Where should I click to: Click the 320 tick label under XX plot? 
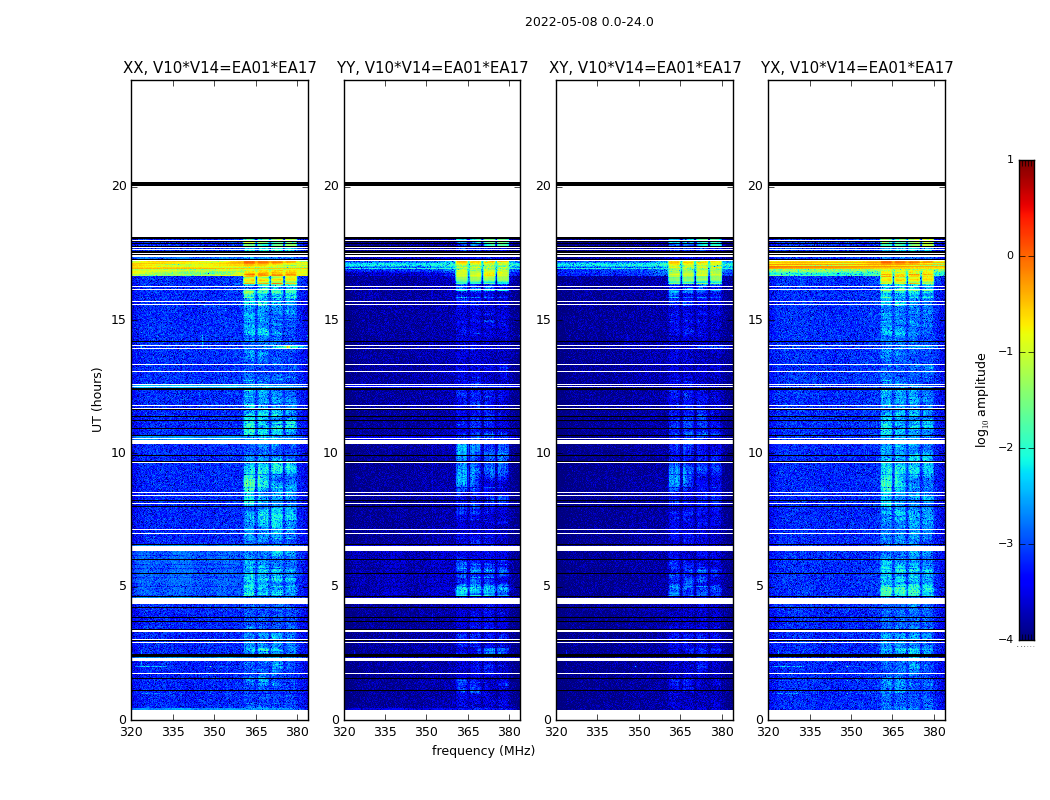pyautogui.click(x=131, y=732)
